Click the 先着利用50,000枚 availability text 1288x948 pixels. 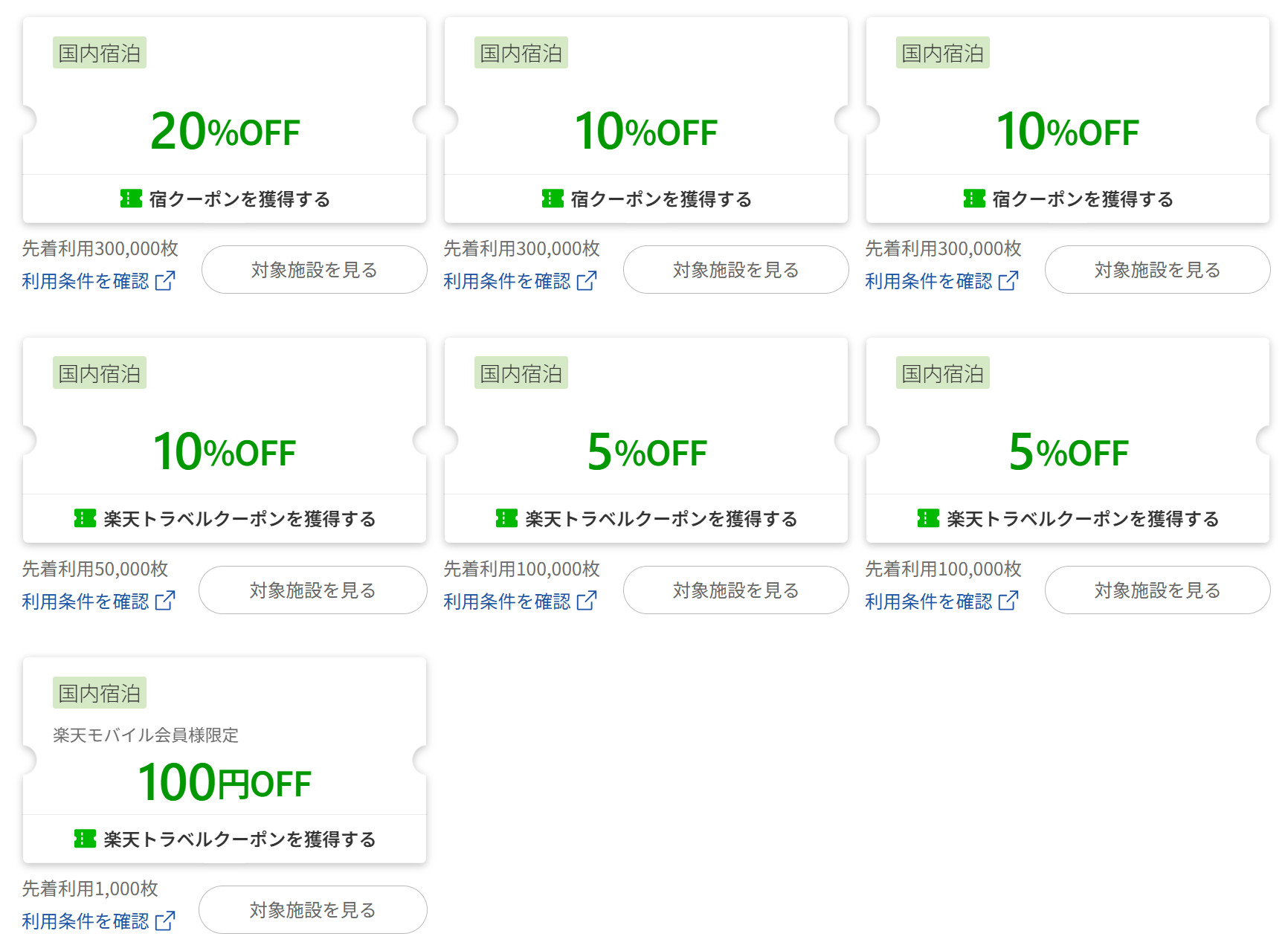95,569
